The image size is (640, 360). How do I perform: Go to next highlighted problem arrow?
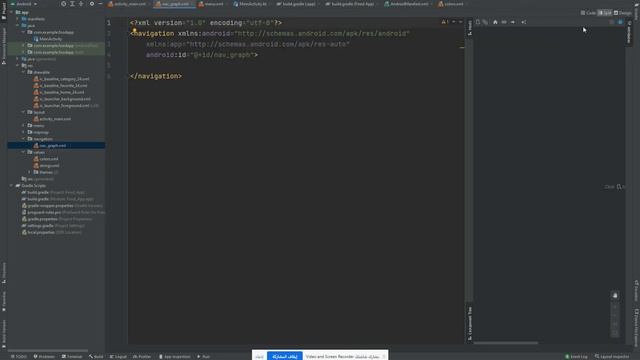(460, 22)
